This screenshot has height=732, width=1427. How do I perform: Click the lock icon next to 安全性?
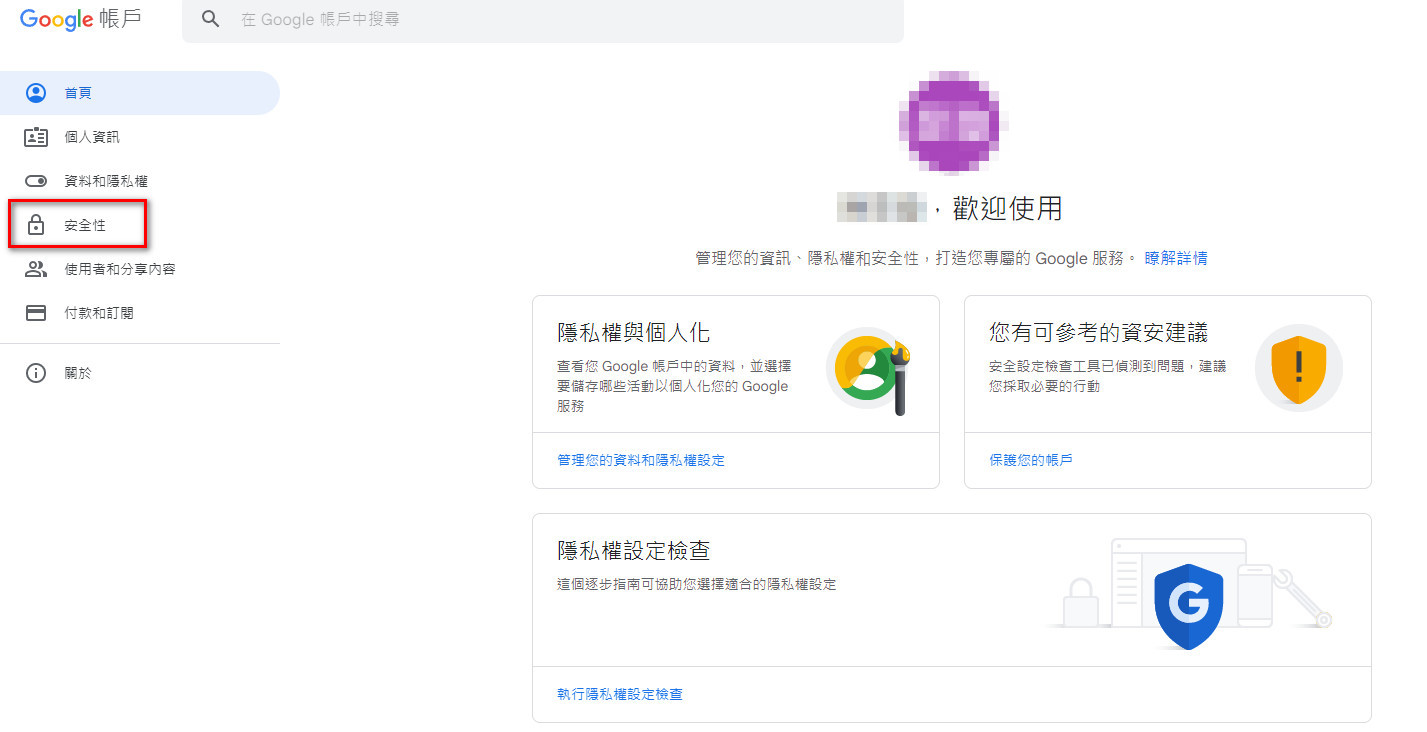click(36, 225)
